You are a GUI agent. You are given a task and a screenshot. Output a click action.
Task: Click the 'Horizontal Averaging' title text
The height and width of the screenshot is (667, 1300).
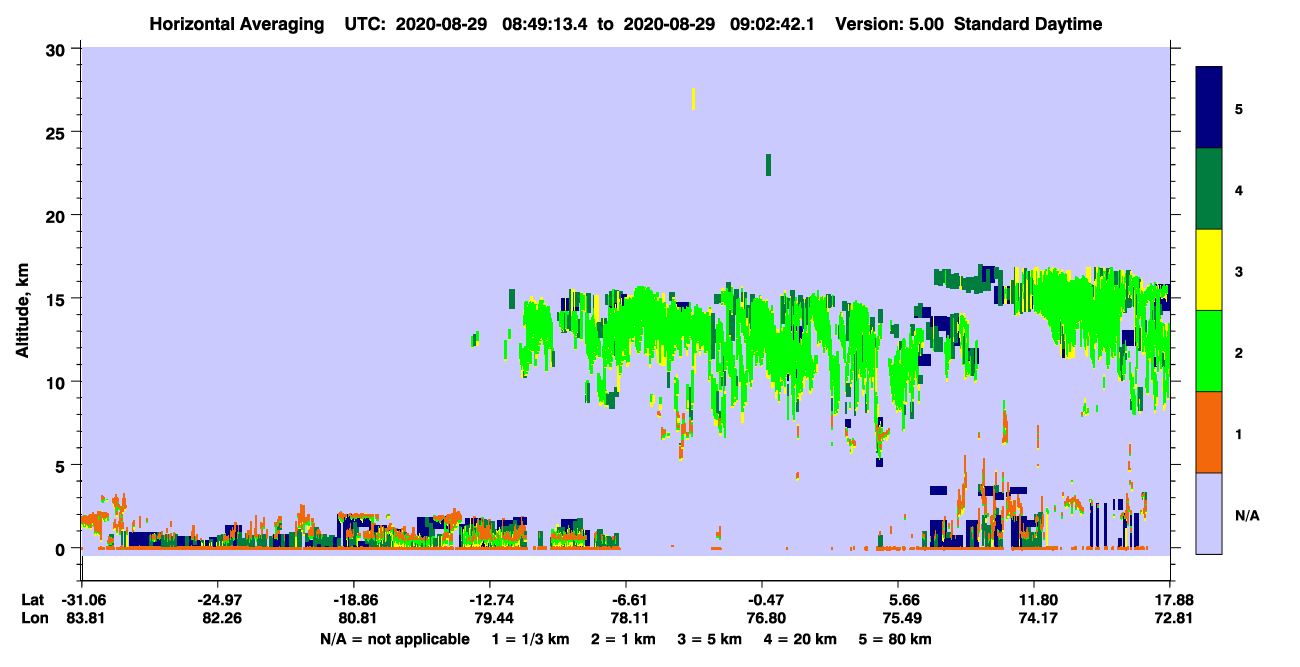click(x=238, y=24)
